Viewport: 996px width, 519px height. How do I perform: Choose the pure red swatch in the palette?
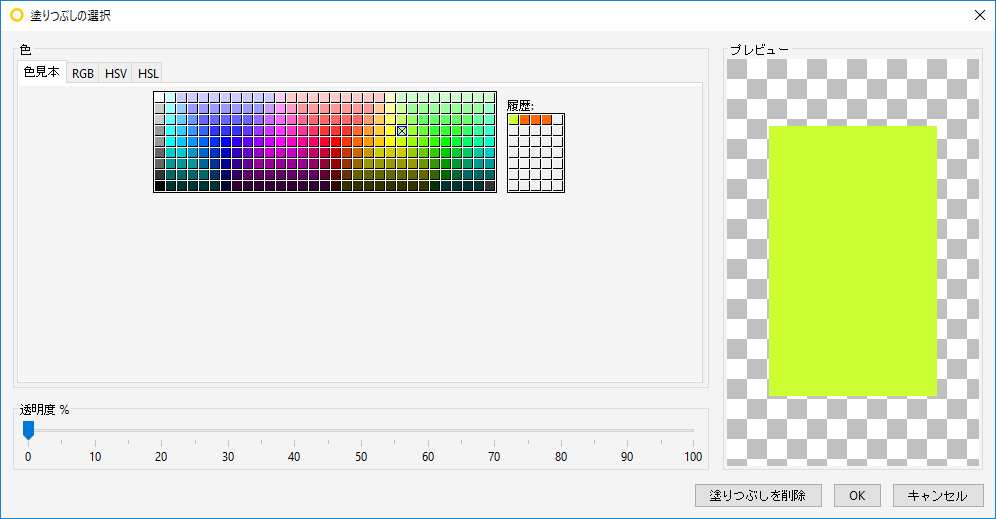(335, 142)
